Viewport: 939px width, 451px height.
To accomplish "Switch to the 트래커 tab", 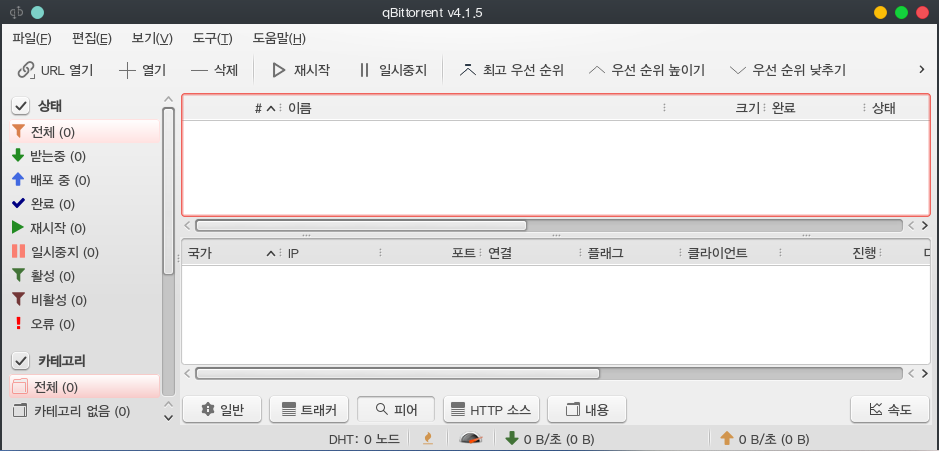I will pos(309,410).
